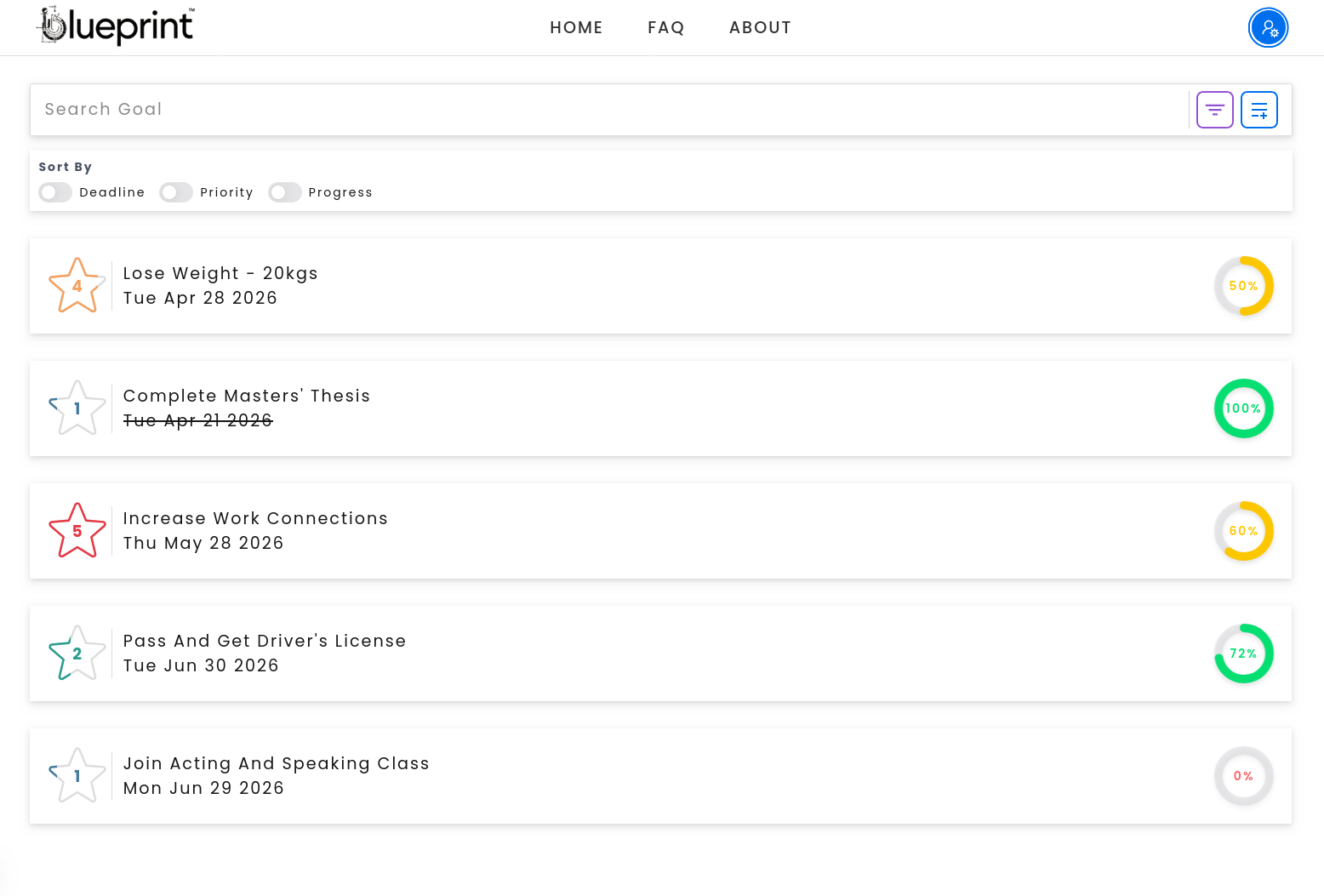This screenshot has height=896, width=1324.
Task: Open the FAQ page
Action: pyautogui.click(x=666, y=27)
